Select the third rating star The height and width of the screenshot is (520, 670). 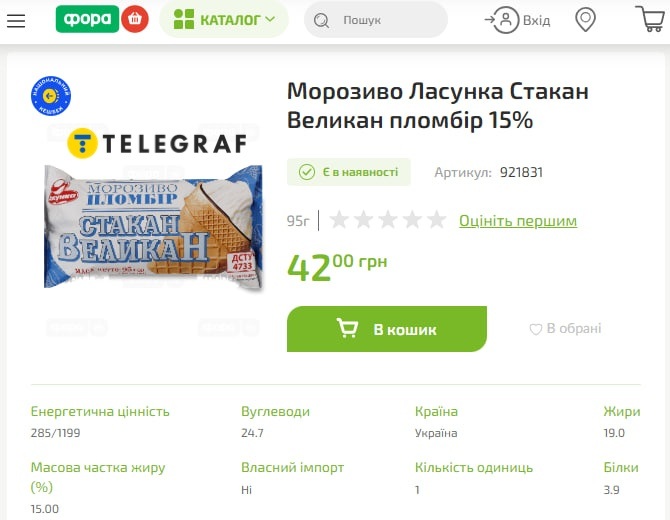pyautogui.click(x=388, y=220)
